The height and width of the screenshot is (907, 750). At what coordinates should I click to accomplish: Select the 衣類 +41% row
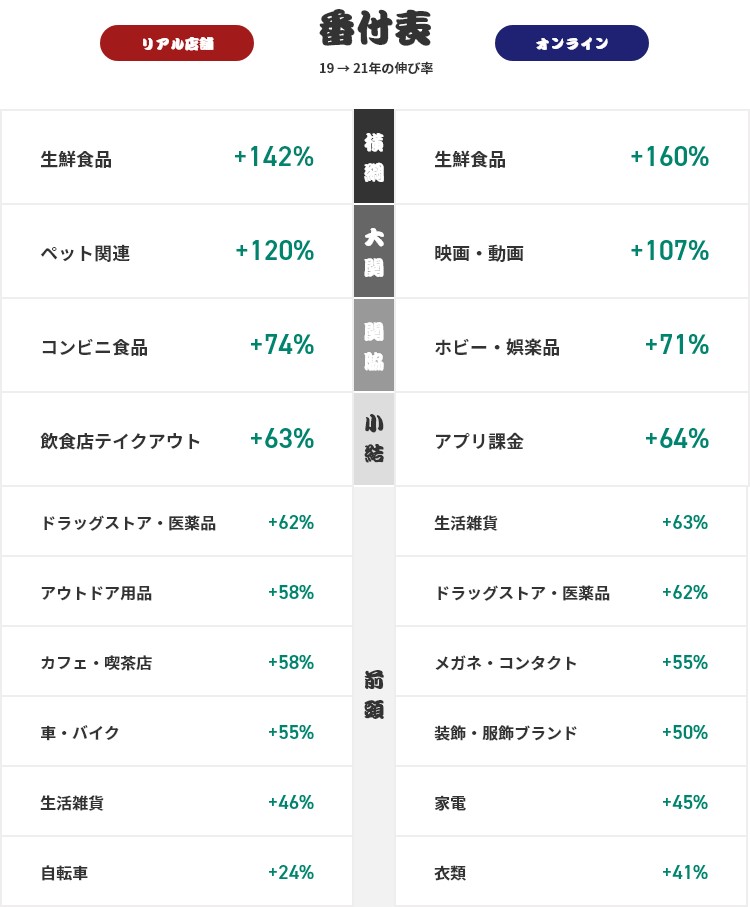572,872
